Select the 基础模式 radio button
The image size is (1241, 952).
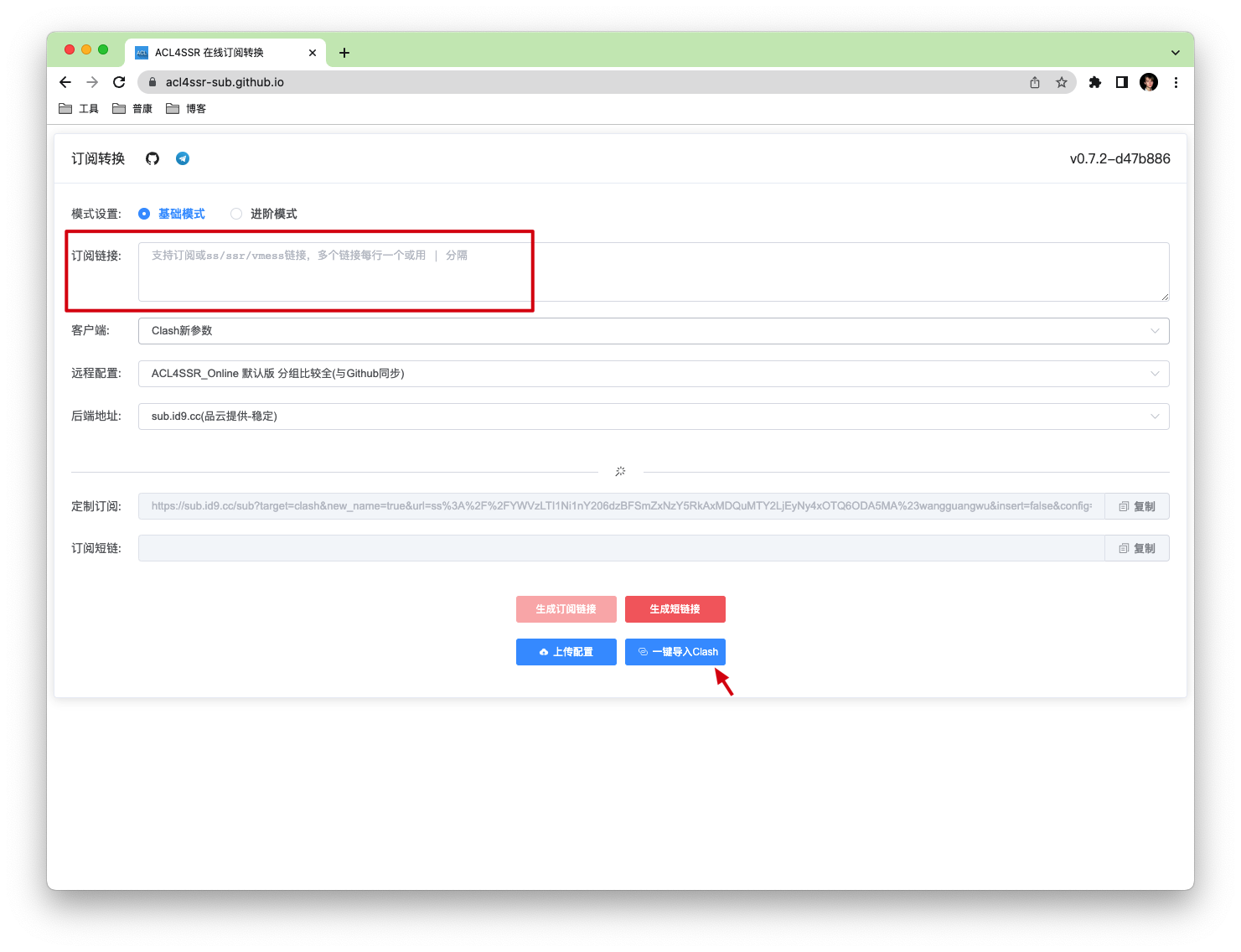(144, 214)
